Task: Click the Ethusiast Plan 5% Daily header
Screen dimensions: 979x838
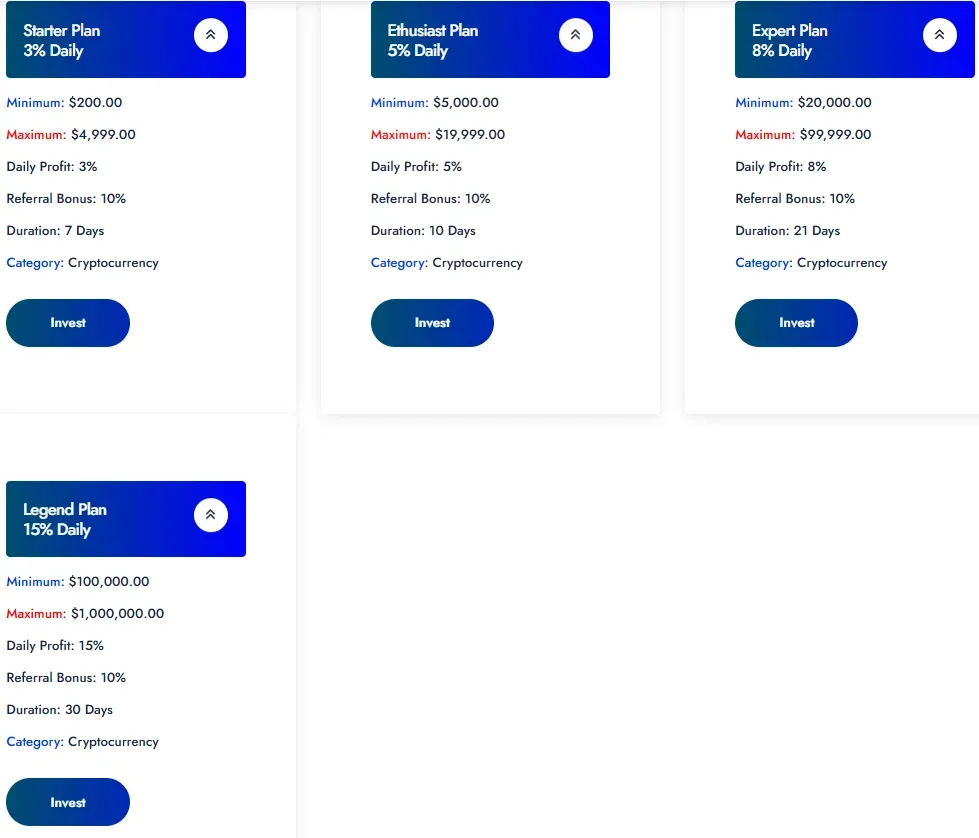Action: pos(433,40)
